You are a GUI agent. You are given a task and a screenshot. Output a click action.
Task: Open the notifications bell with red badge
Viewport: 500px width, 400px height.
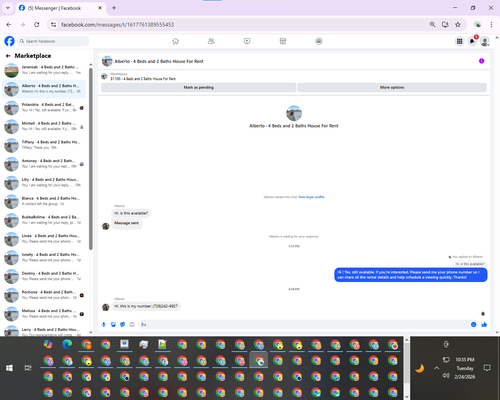point(472,41)
